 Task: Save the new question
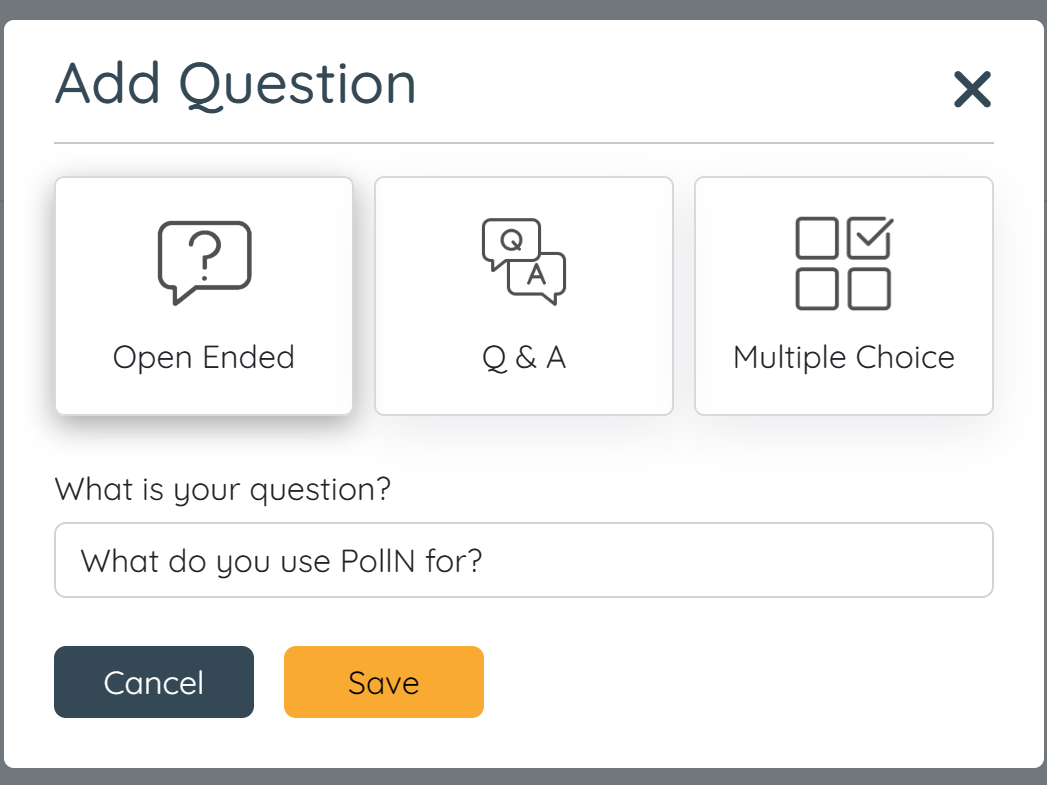[383, 682]
